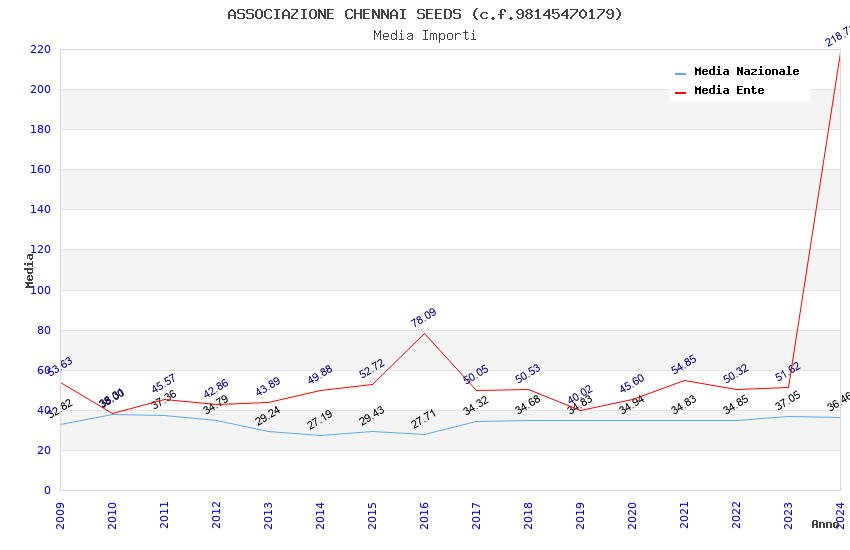Click the 50.32 data label
This screenshot has height=550, width=850.
(736, 373)
